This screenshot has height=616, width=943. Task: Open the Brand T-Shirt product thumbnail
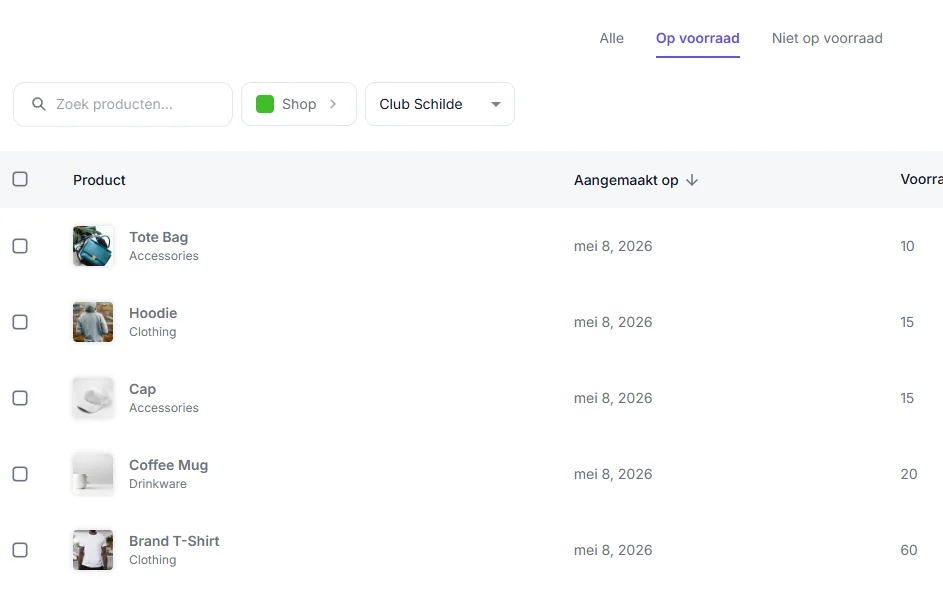pyautogui.click(x=93, y=550)
